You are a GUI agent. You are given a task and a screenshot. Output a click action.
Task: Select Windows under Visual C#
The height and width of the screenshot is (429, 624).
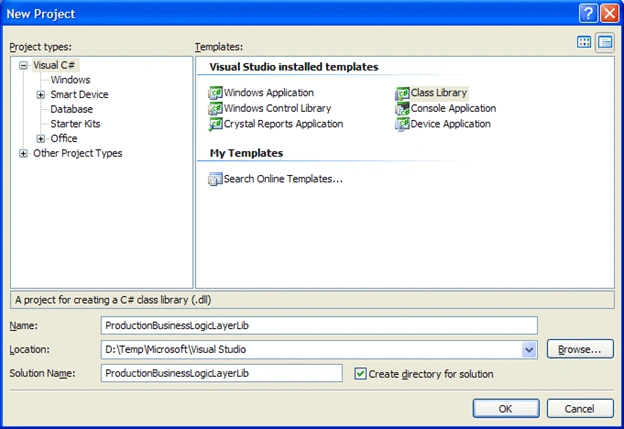[x=70, y=80]
